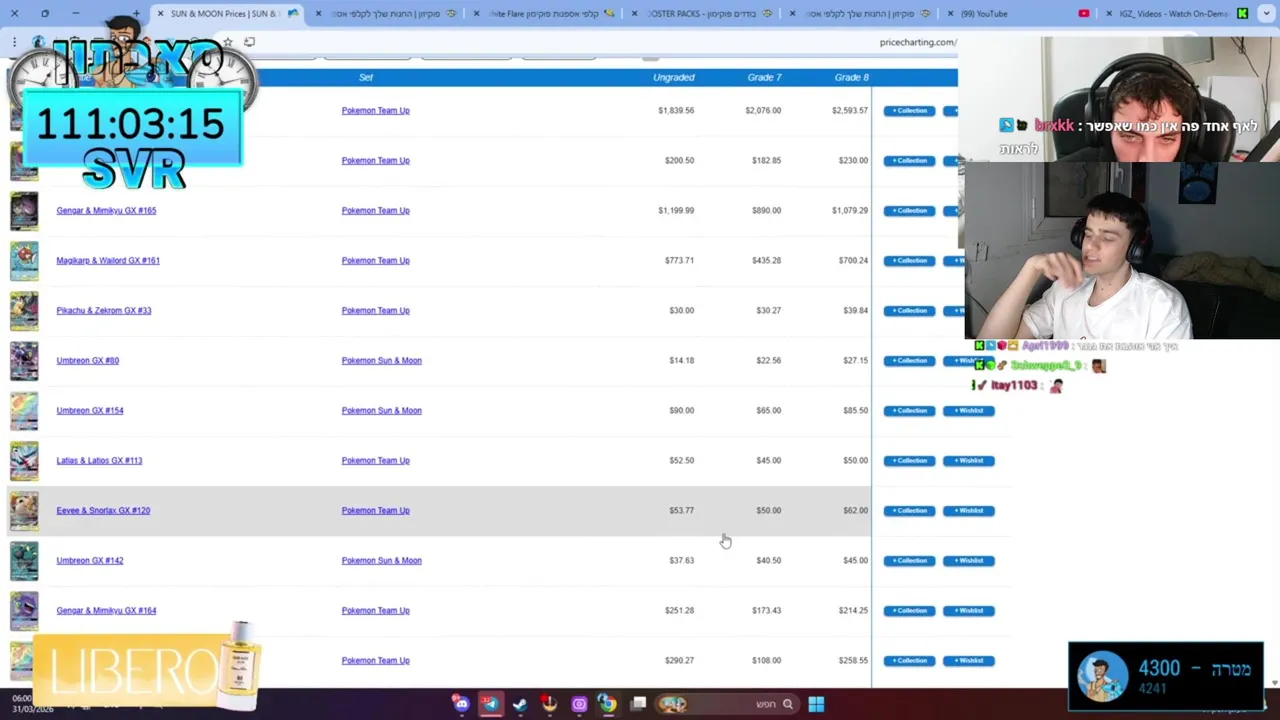Open the Gengar & Mimikyu GX #165 link
Viewport: 1280px width, 720px height.
click(106, 210)
